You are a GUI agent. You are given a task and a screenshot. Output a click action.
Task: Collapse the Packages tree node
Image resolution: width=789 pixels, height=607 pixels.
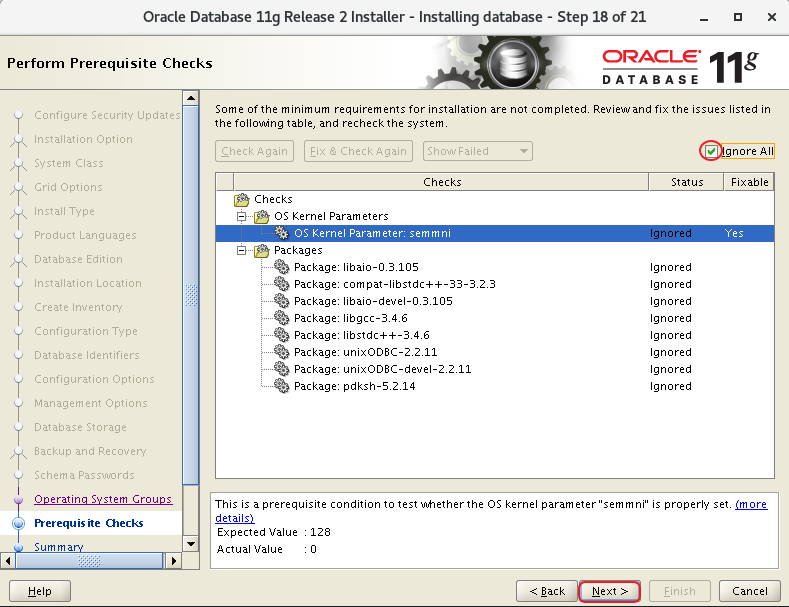242,250
